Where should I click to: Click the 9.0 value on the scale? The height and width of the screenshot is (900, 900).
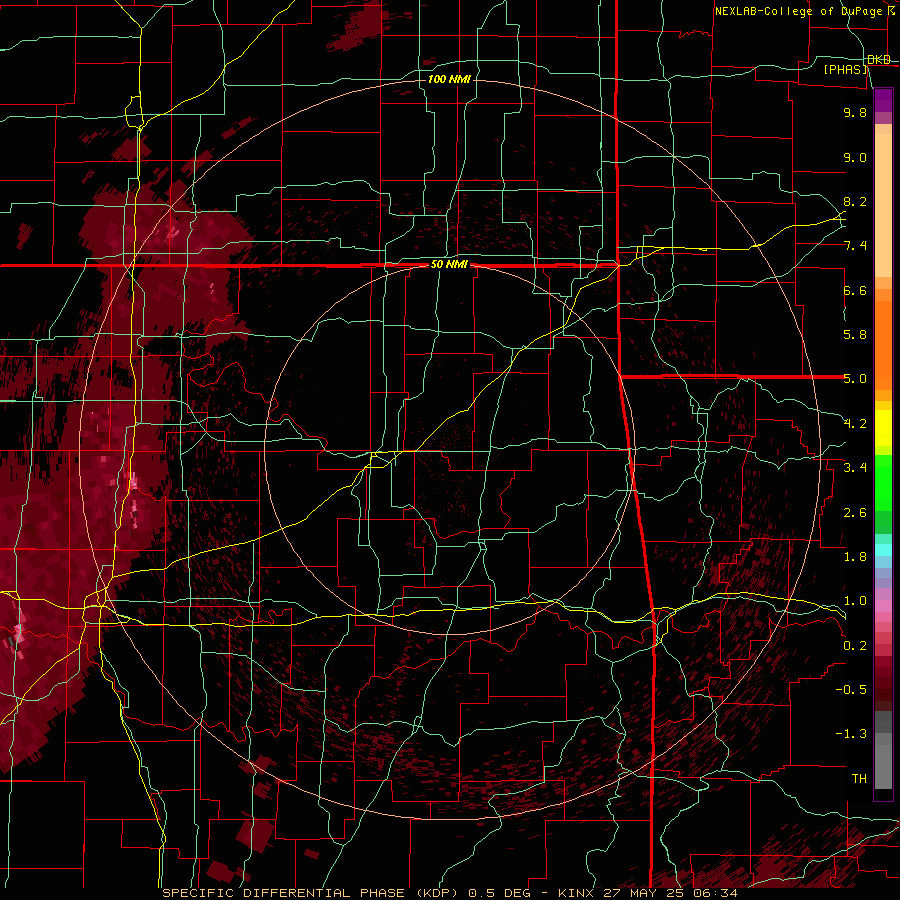855,157
